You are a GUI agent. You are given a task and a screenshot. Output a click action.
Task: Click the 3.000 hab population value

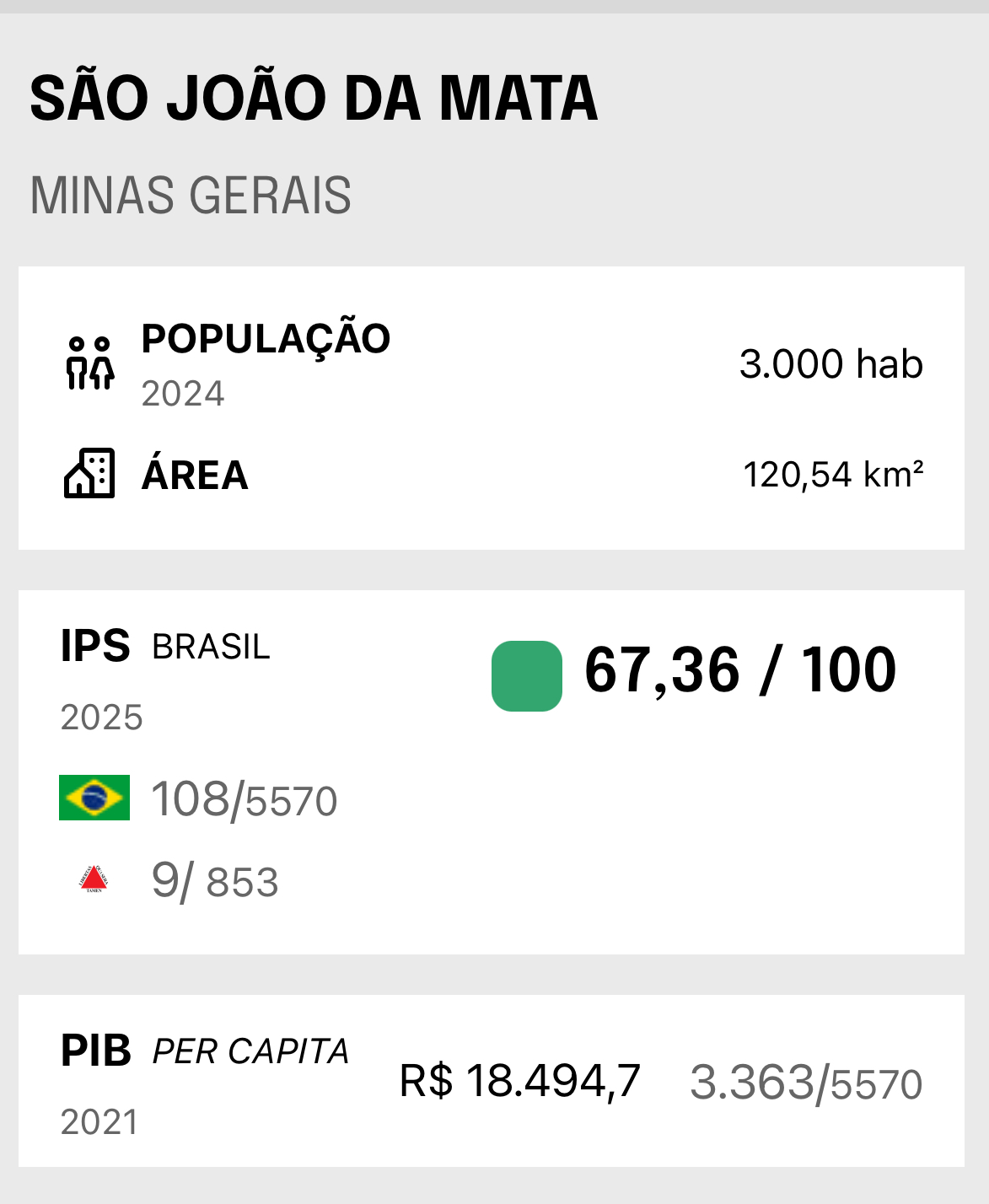(x=830, y=364)
